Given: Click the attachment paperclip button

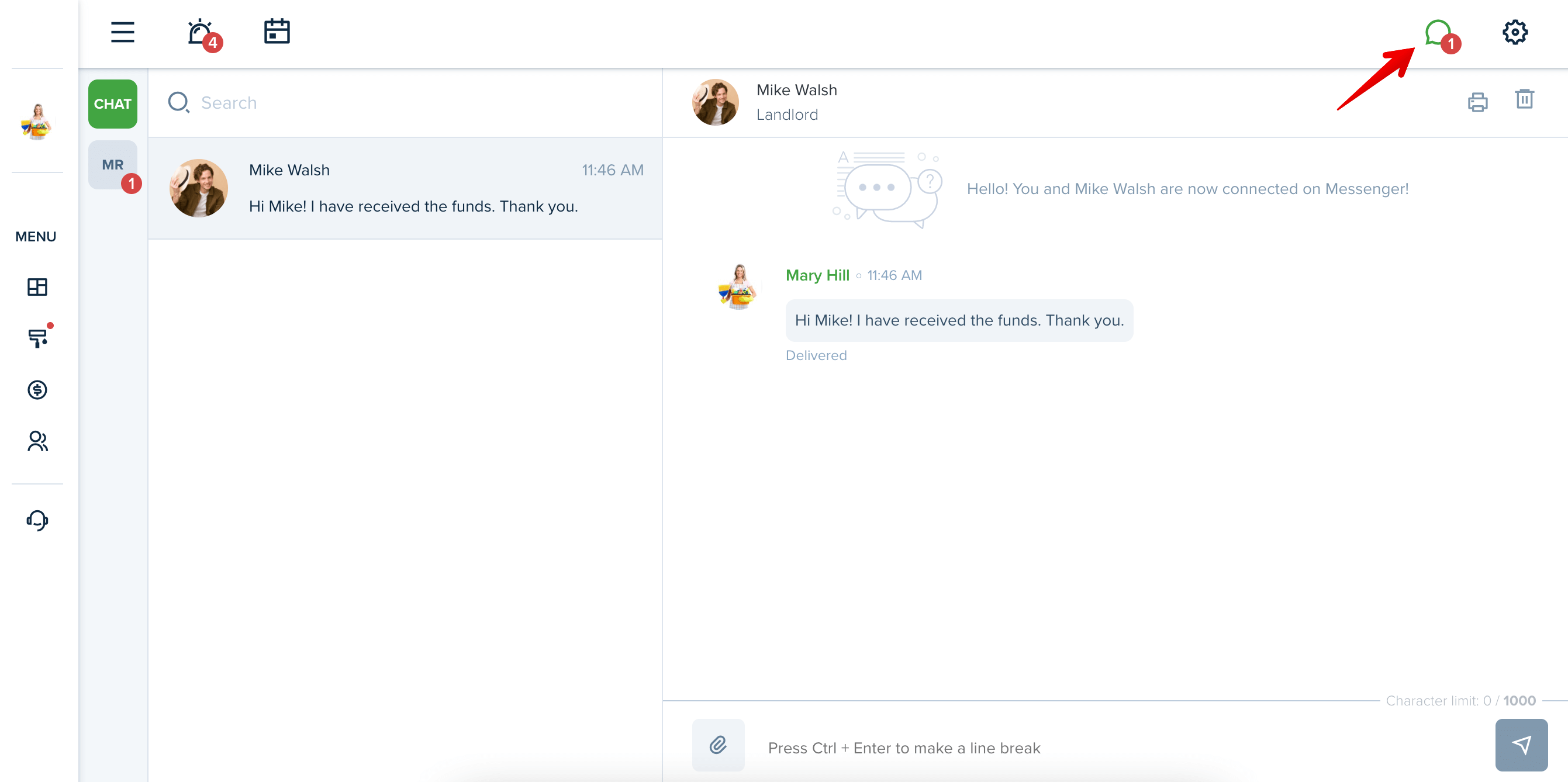Looking at the screenshot, I should pyautogui.click(x=718, y=746).
